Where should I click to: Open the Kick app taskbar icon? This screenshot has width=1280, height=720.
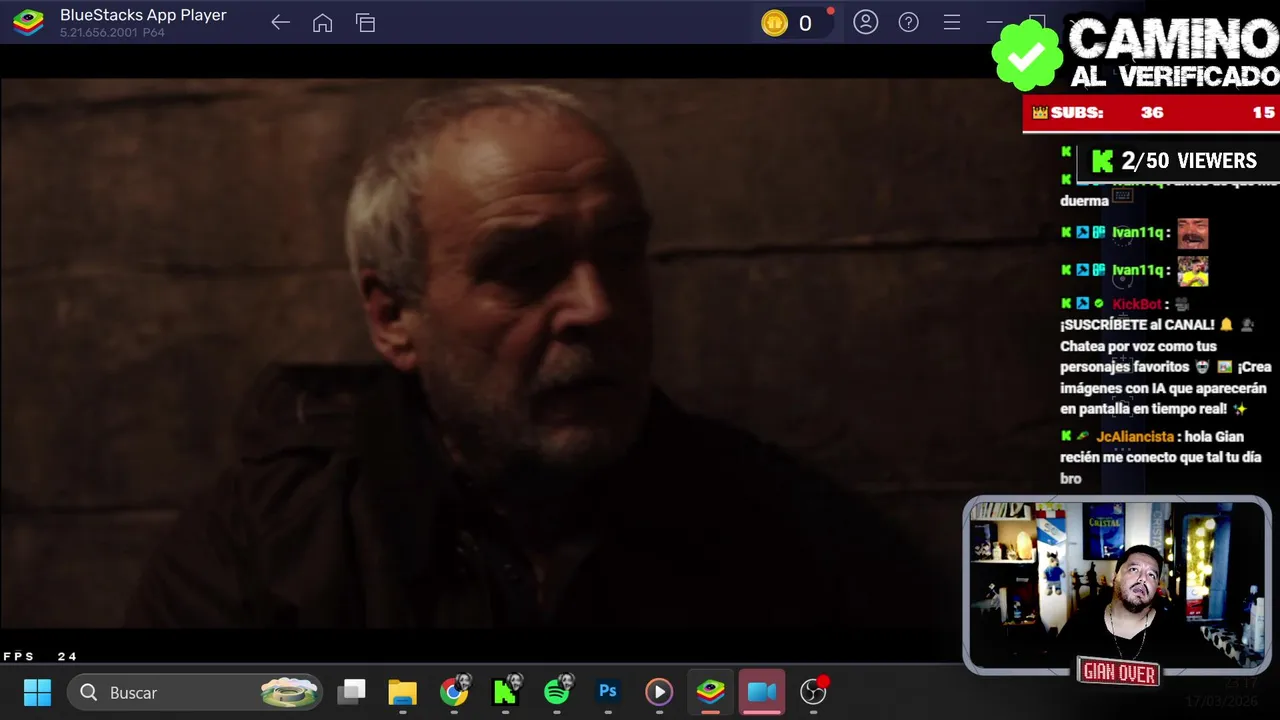pos(506,691)
